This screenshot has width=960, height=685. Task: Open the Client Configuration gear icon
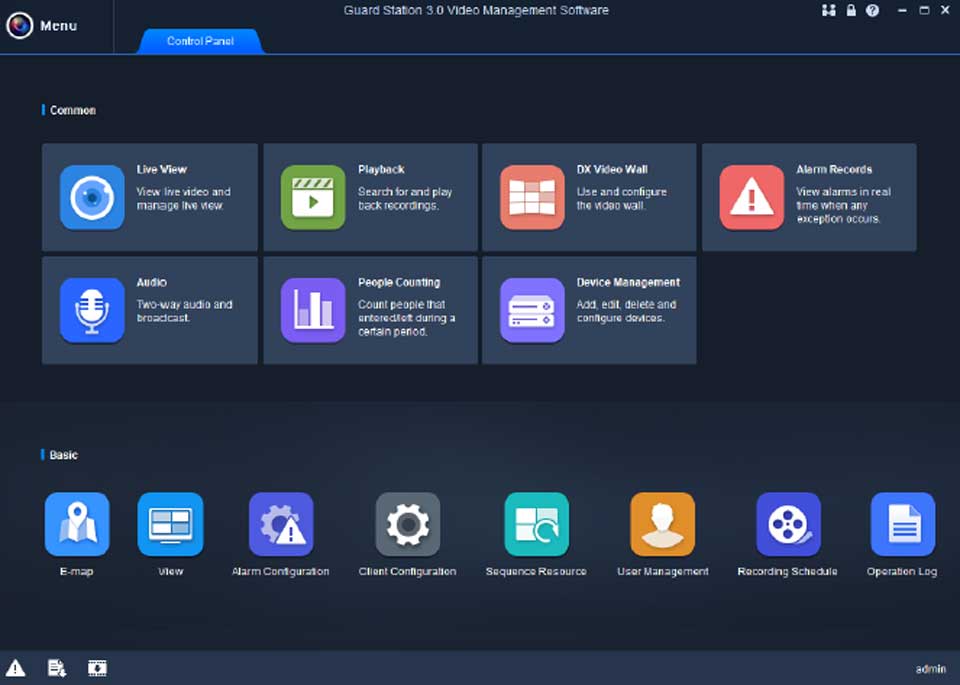point(408,524)
